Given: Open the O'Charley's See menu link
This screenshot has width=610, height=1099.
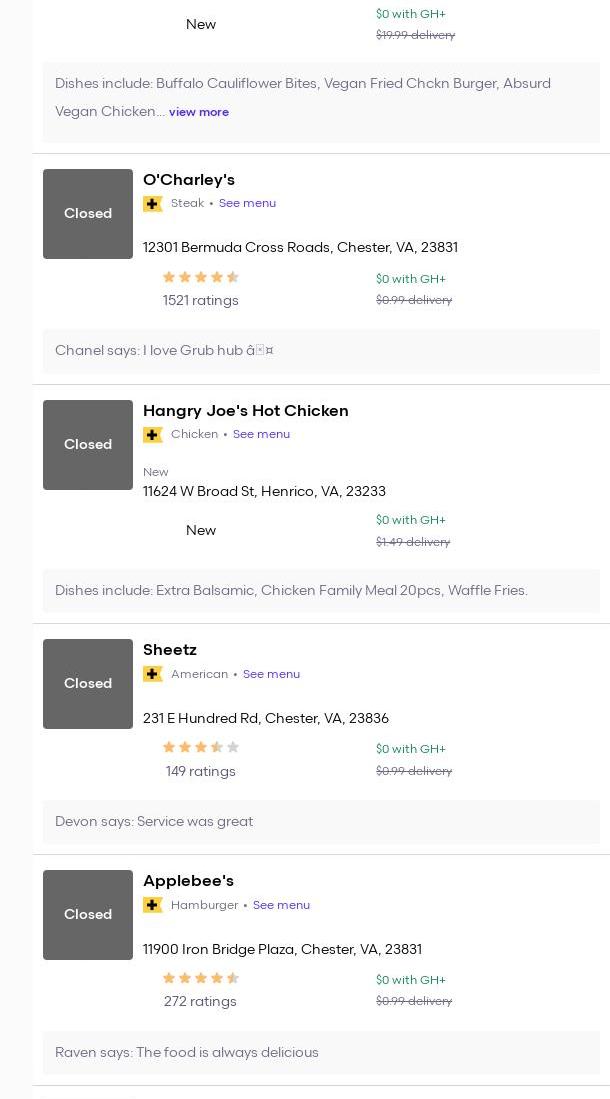Looking at the screenshot, I should [x=247, y=203].
